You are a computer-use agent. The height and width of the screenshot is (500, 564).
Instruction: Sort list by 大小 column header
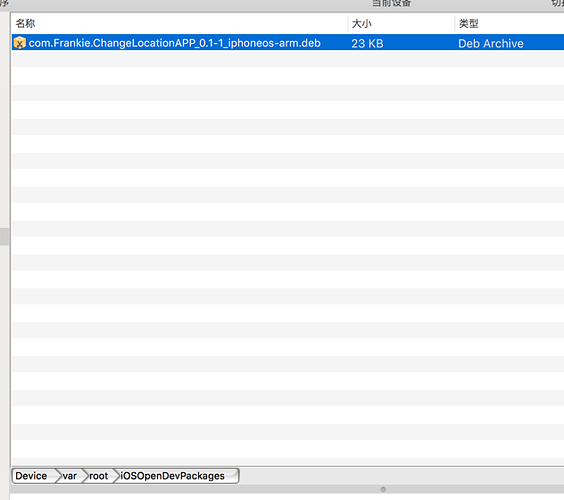click(x=361, y=24)
